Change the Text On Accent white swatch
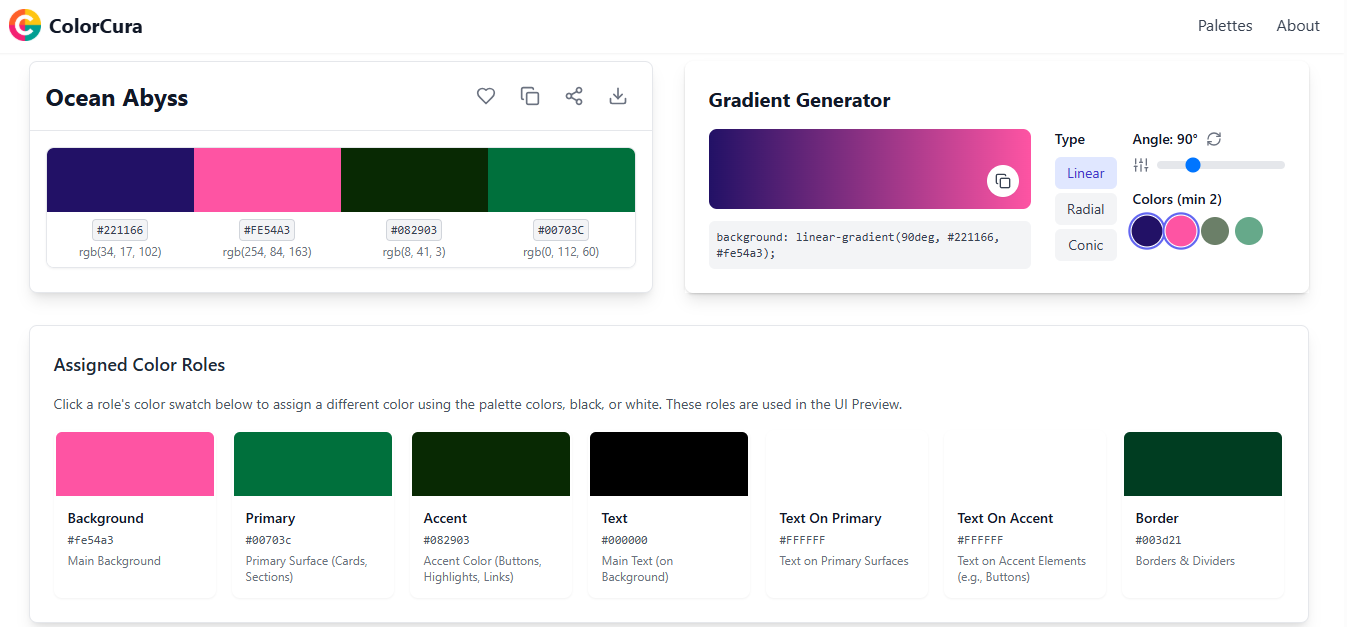The height and width of the screenshot is (627, 1347). (1025, 464)
